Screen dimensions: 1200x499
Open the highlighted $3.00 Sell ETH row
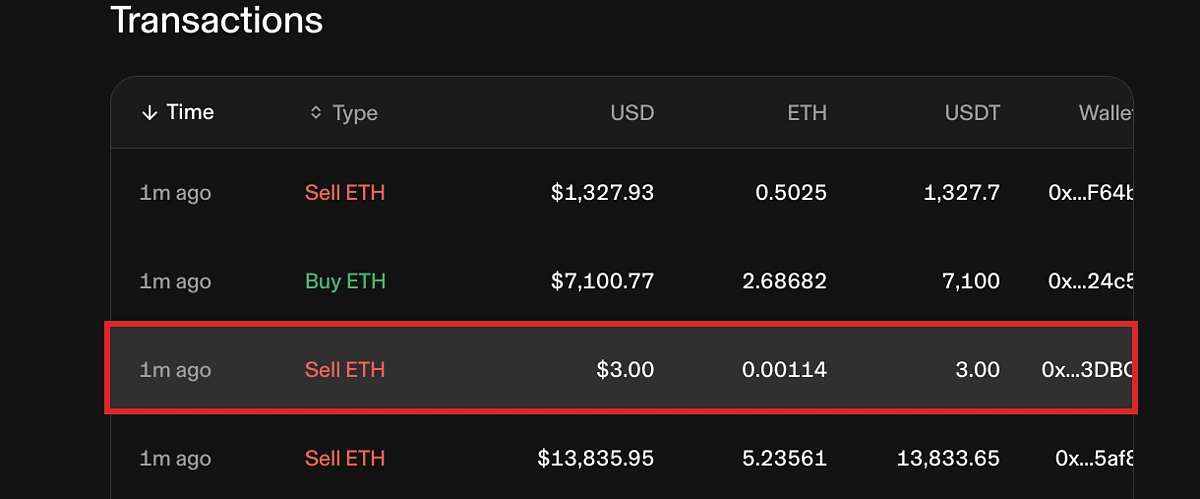click(621, 369)
